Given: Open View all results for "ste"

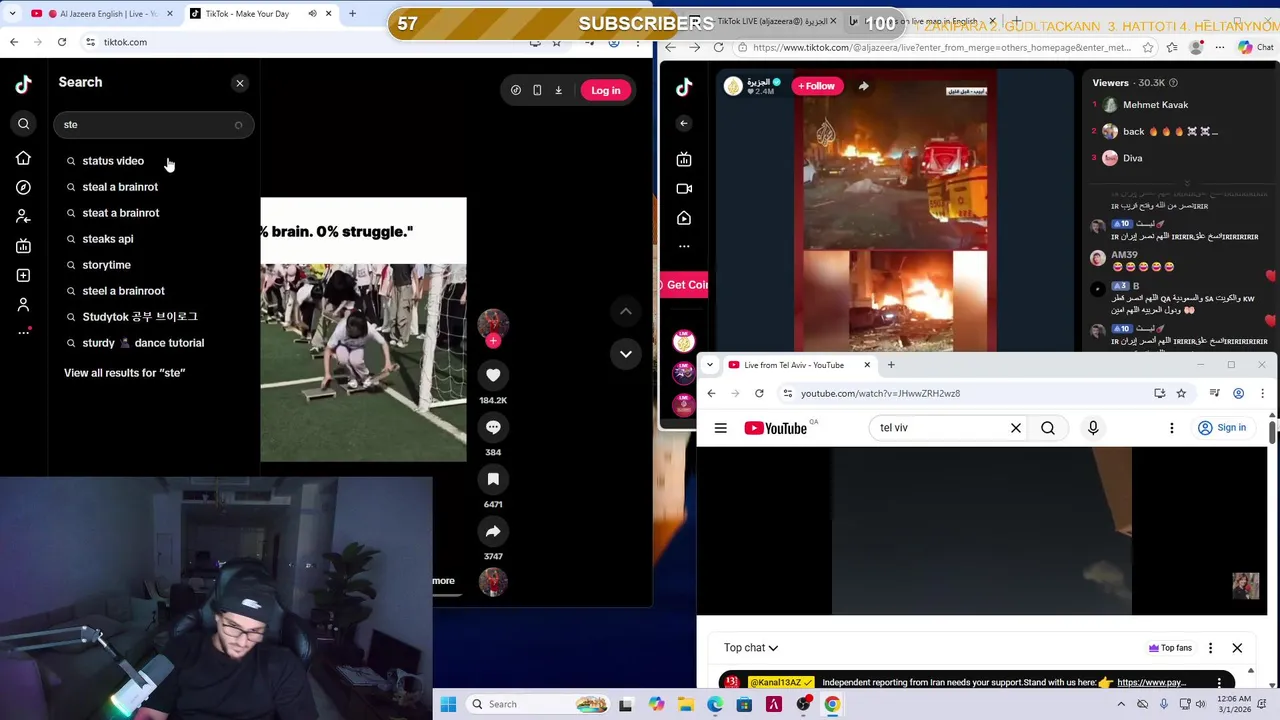Looking at the screenshot, I should 125,373.
